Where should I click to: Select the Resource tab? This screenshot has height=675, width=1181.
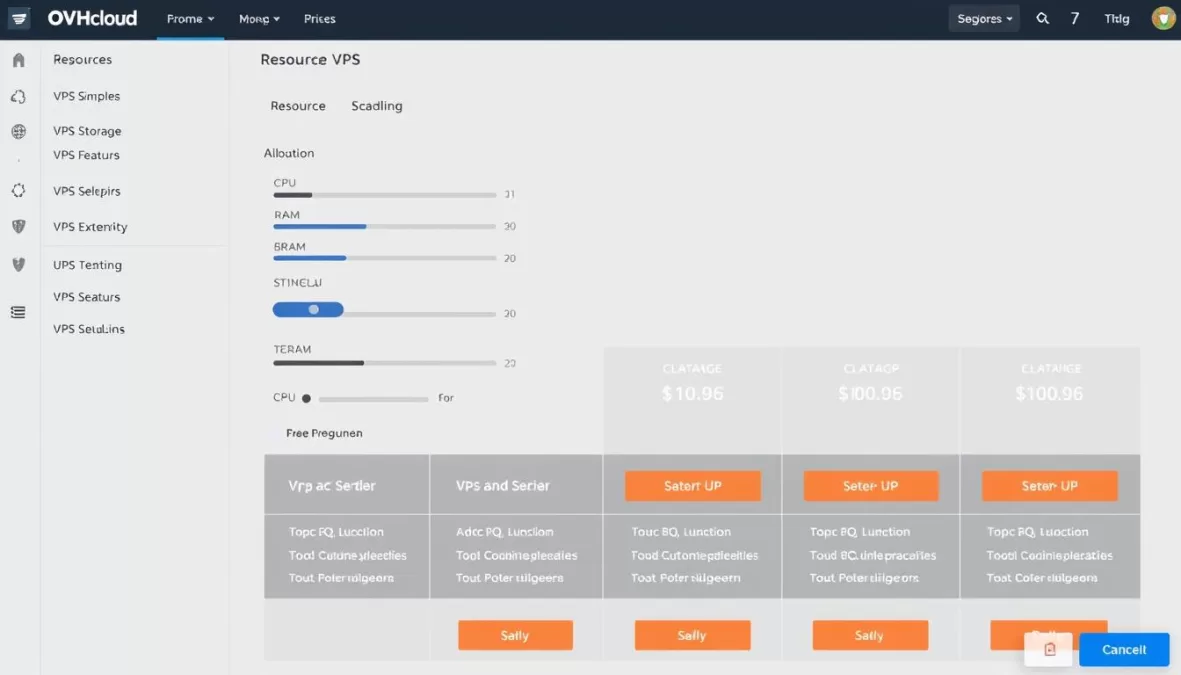(x=297, y=106)
